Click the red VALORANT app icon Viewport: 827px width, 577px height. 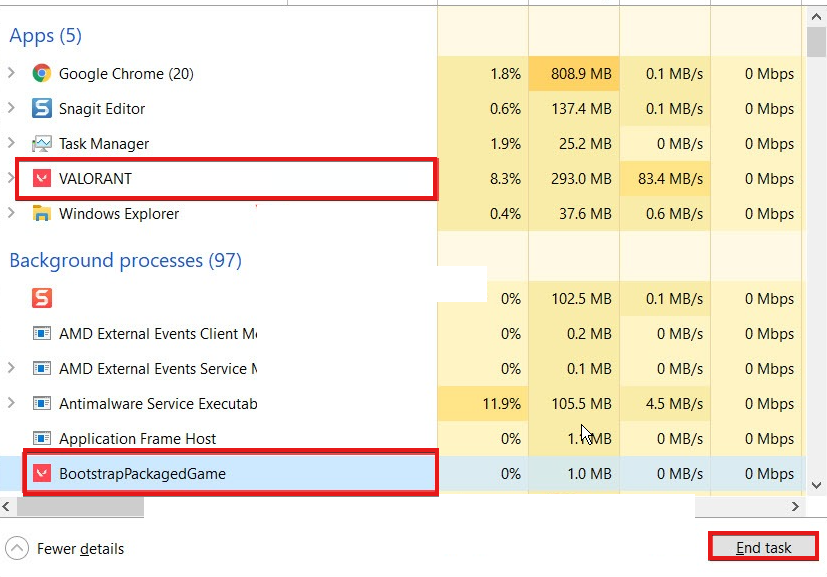point(42,178)
